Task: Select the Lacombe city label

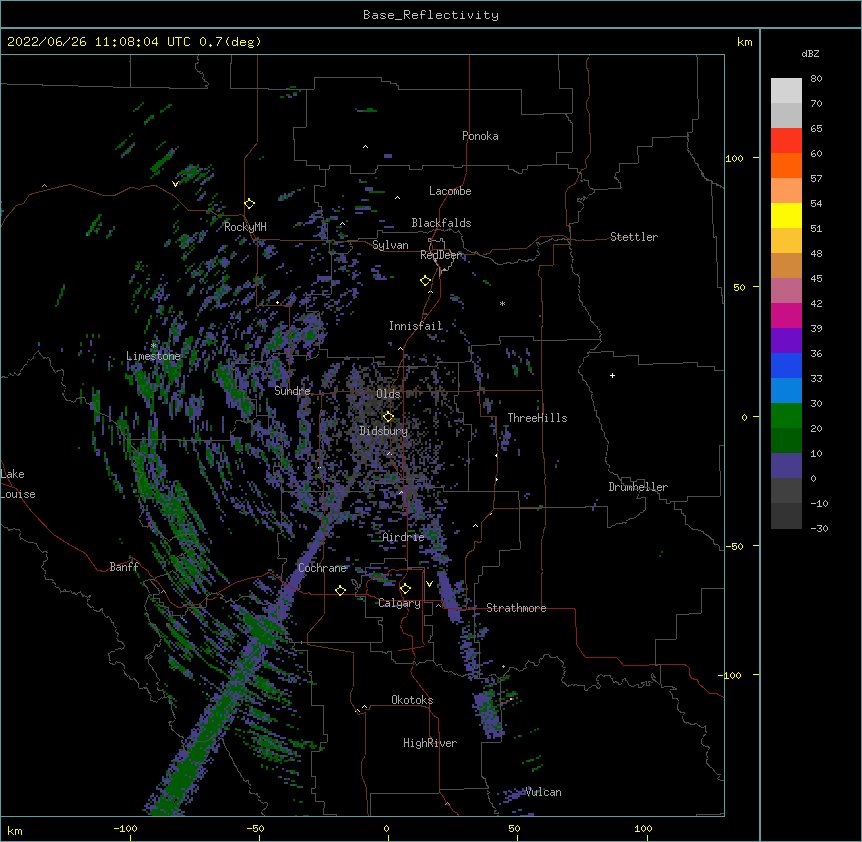Action: pyautogui.click(x=450, y=191)
